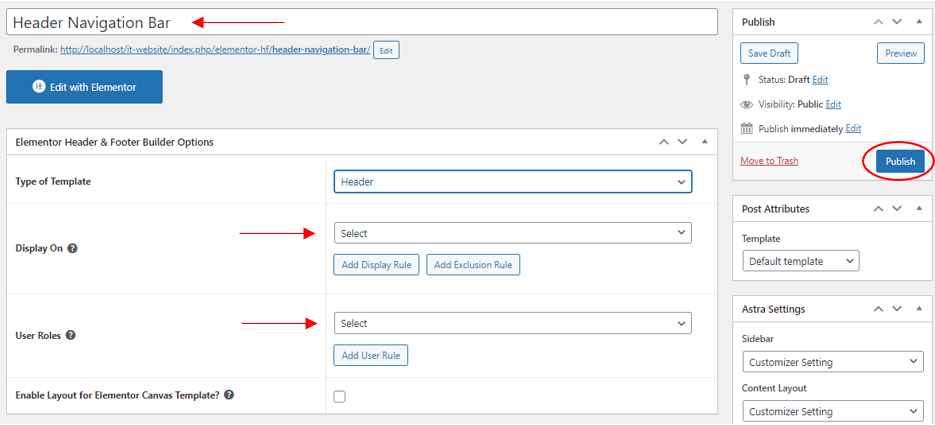Click the Save Draft button
935x425 pixels.
[769, 53]
